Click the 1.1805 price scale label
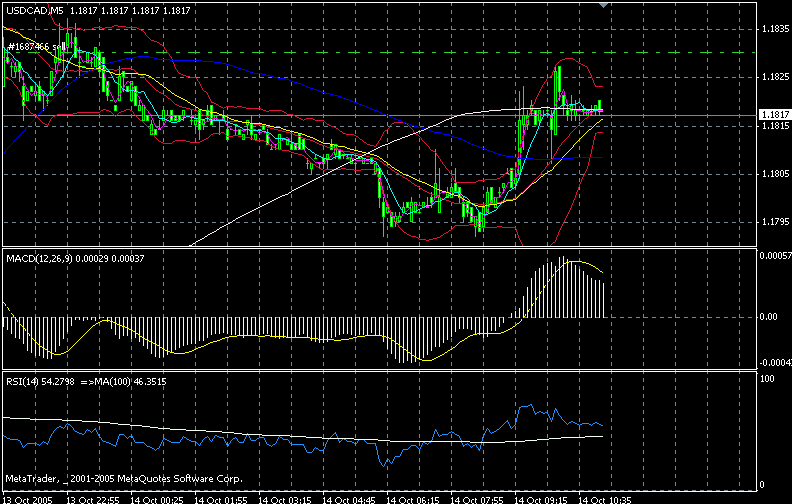Viewport: 792px width, 504px height. [x=775, y=174]
